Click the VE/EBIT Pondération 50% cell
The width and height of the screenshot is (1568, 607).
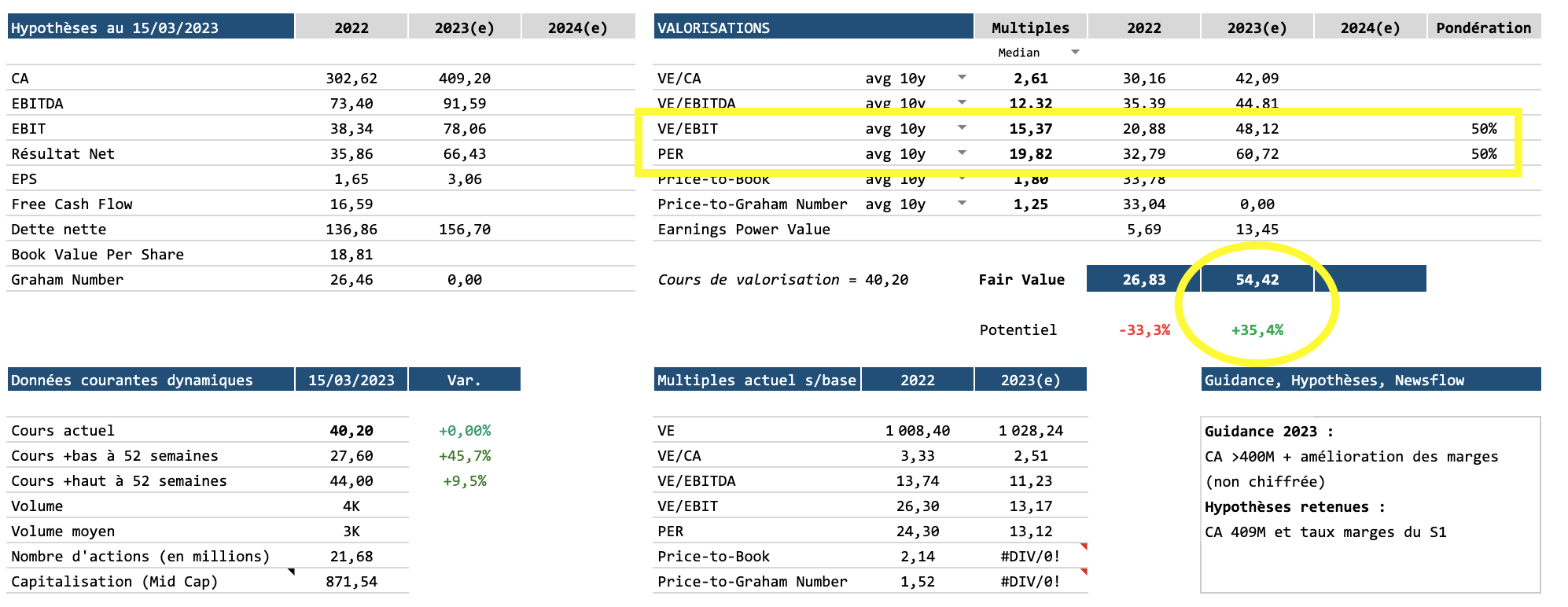point(1483,128)
